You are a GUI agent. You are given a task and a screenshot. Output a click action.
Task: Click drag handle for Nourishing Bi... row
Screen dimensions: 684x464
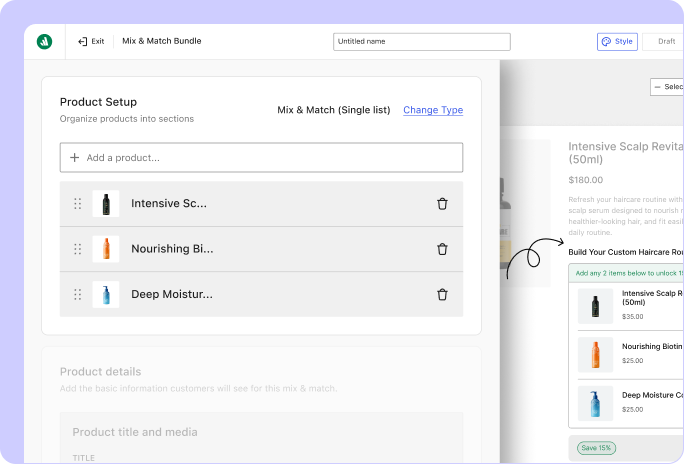click(x=78, y=249)
